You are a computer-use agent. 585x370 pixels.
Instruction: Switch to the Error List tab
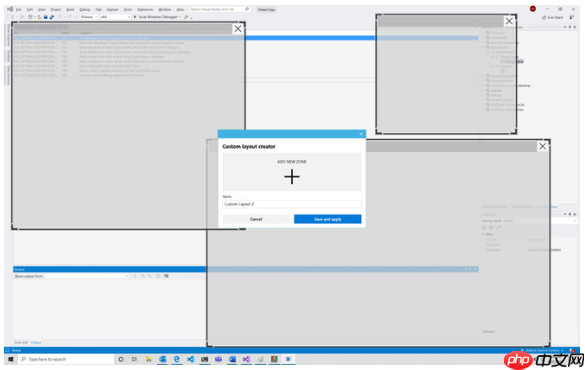click(x=21, y=342)
